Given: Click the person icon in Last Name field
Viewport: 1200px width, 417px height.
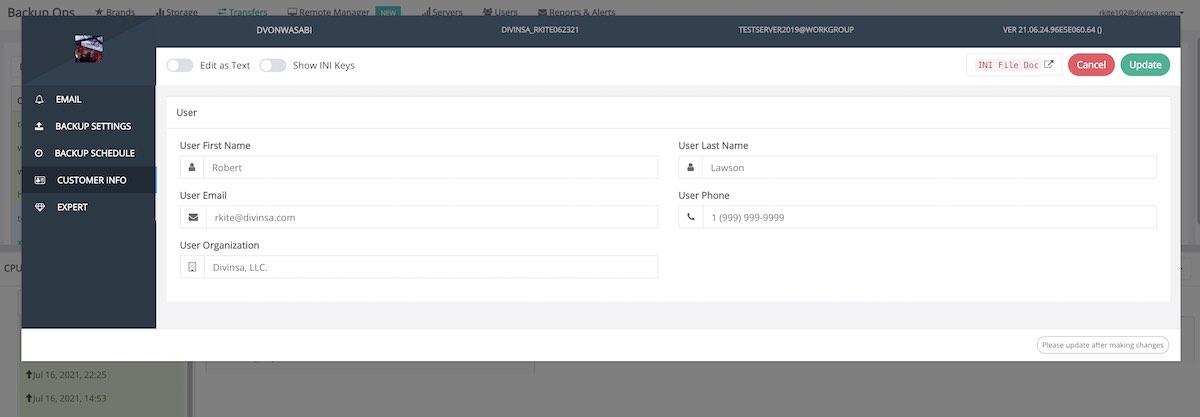Looking at the screenshot, I should [x=690, y=168].
